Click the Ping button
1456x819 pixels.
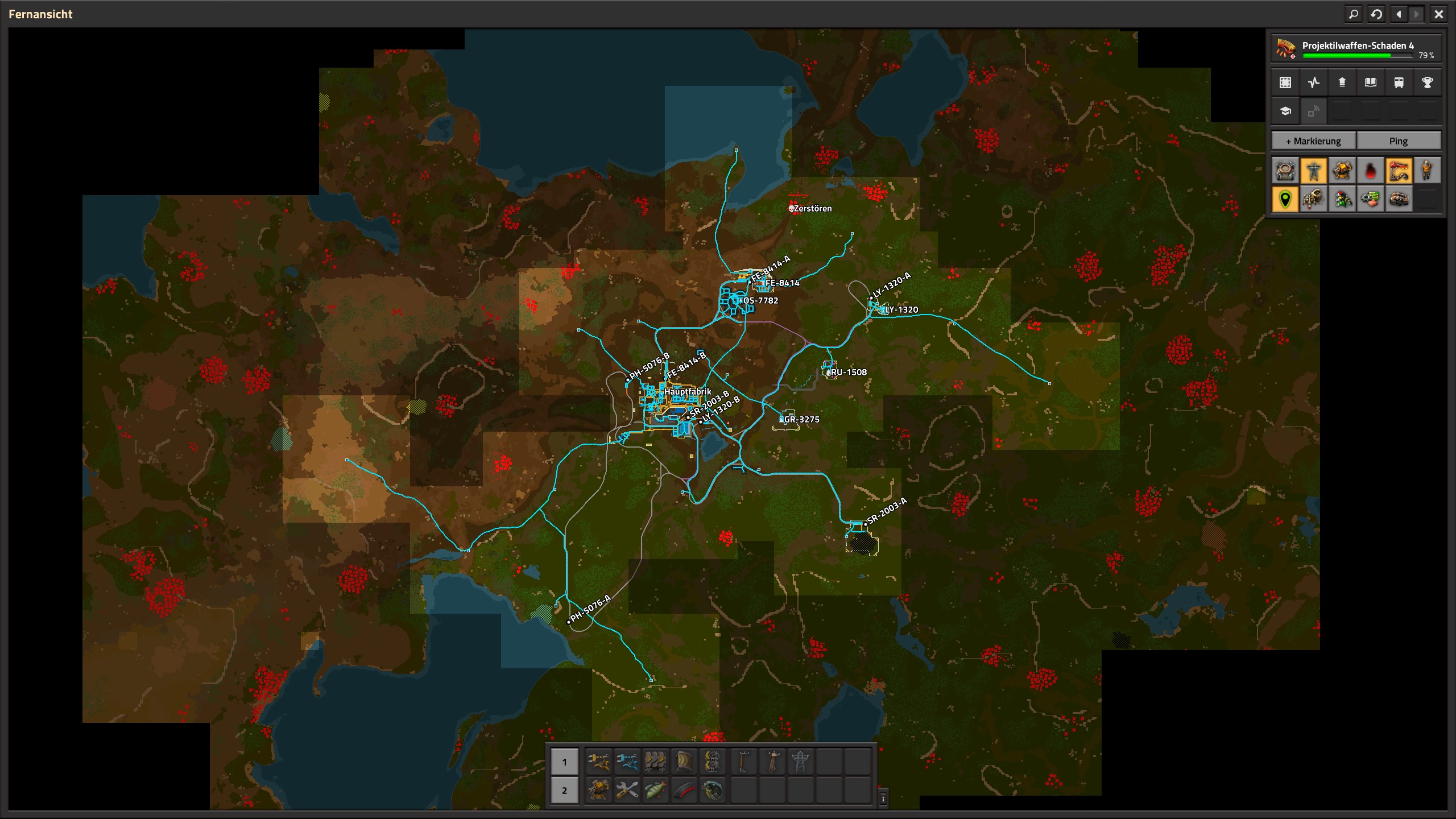[x=1399, y=141]
